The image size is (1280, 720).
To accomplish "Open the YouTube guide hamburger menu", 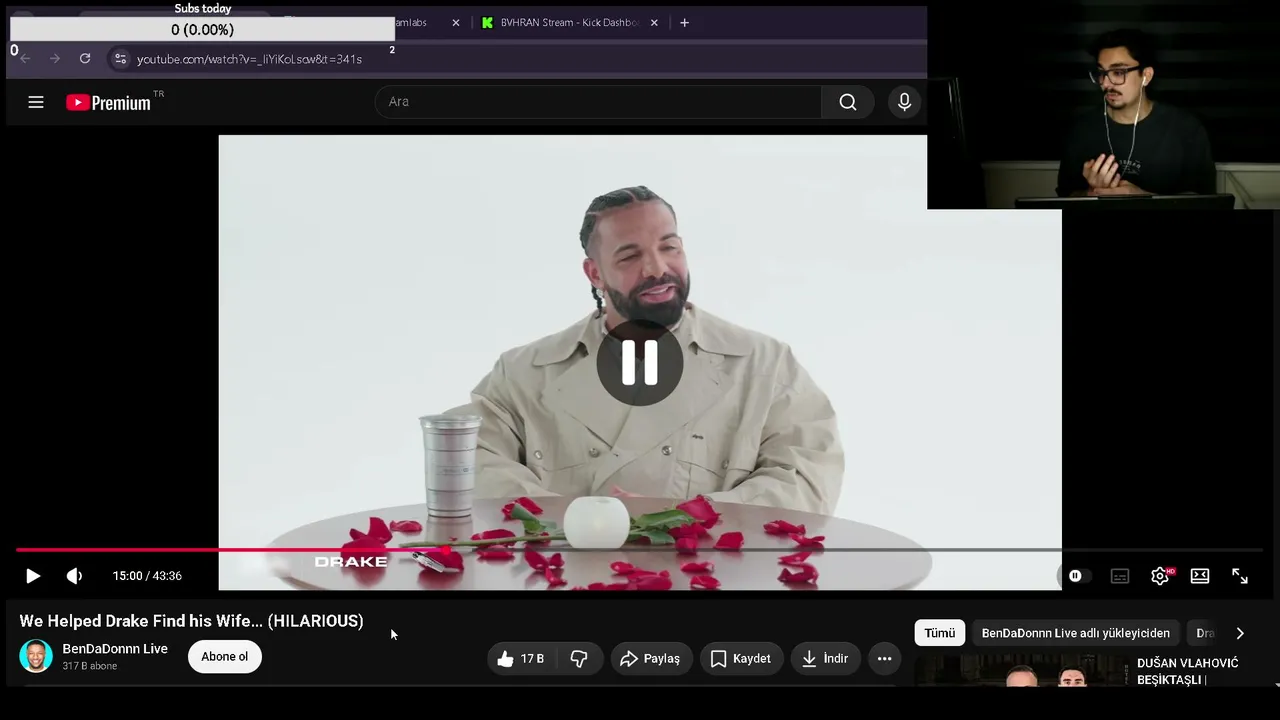I will click(36, 102).
